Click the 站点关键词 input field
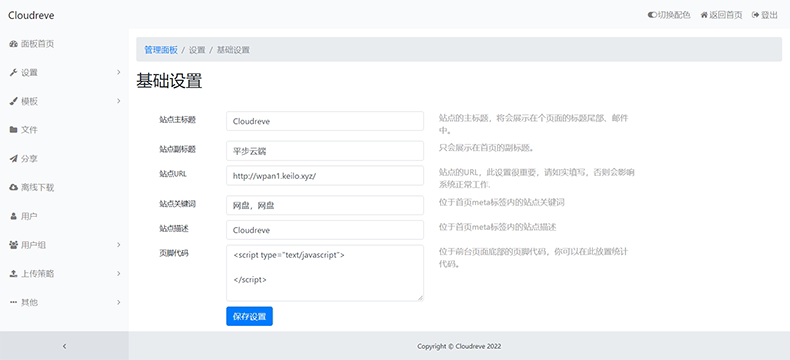Image resolution: width=790 pixels, height=360 pixels. click(325, 205)
